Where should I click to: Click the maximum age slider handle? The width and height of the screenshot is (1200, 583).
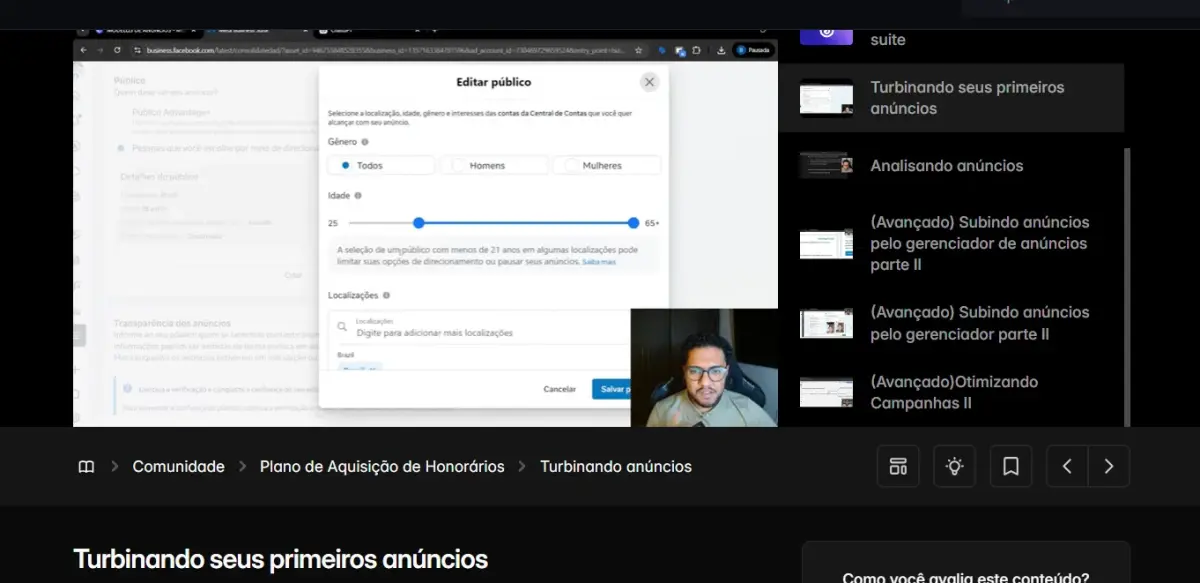click(x=634, y=223)
